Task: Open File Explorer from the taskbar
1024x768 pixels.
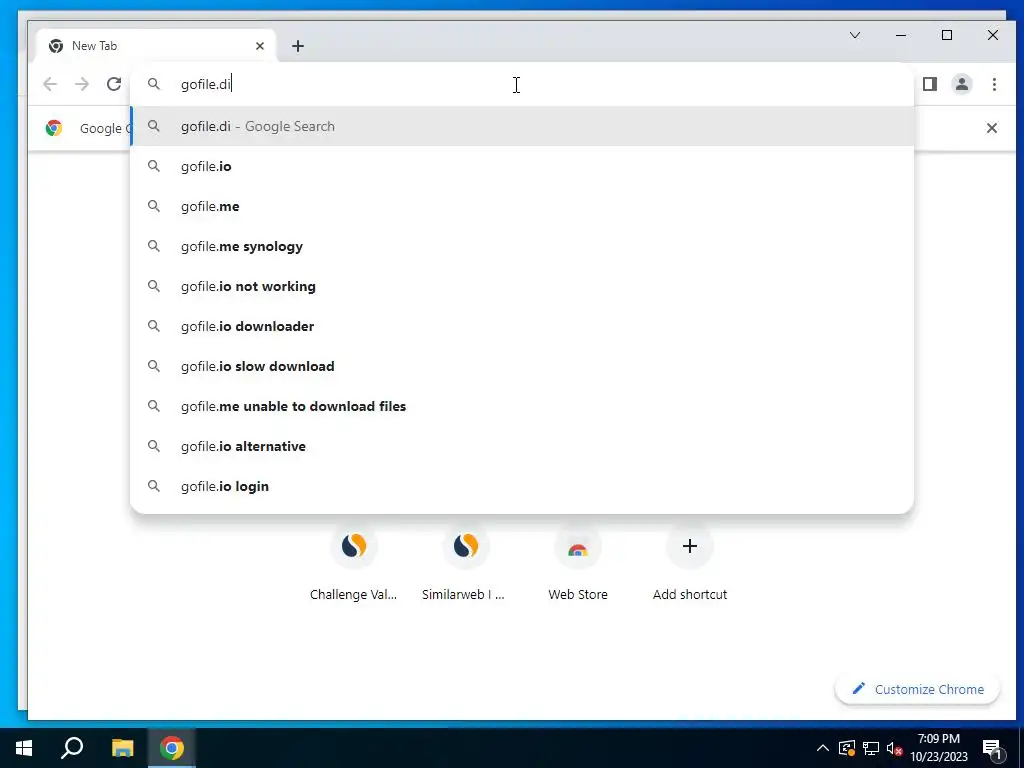Action: click(x=122, y=748)
